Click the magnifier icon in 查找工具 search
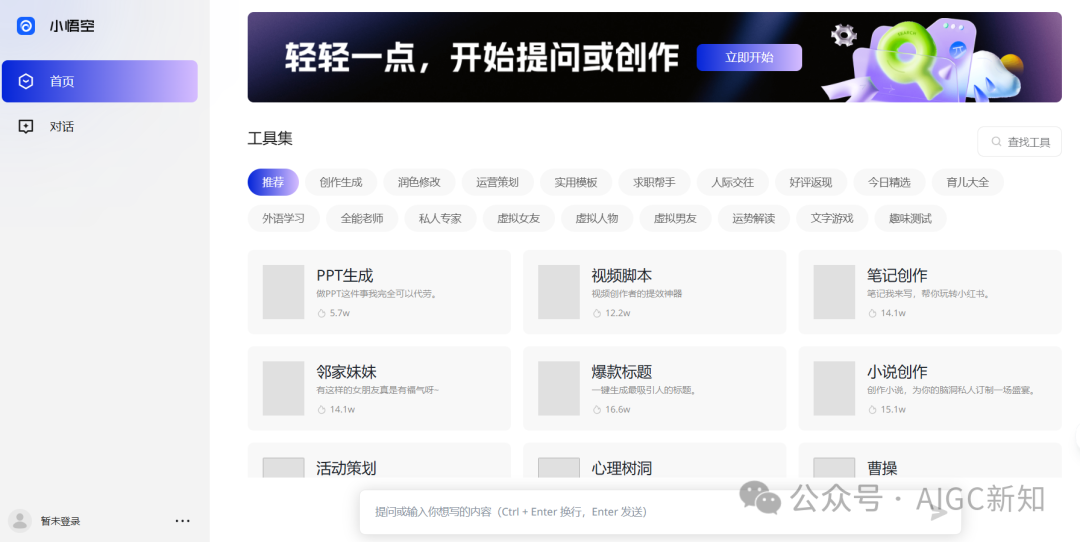 (x=996, y=142)
